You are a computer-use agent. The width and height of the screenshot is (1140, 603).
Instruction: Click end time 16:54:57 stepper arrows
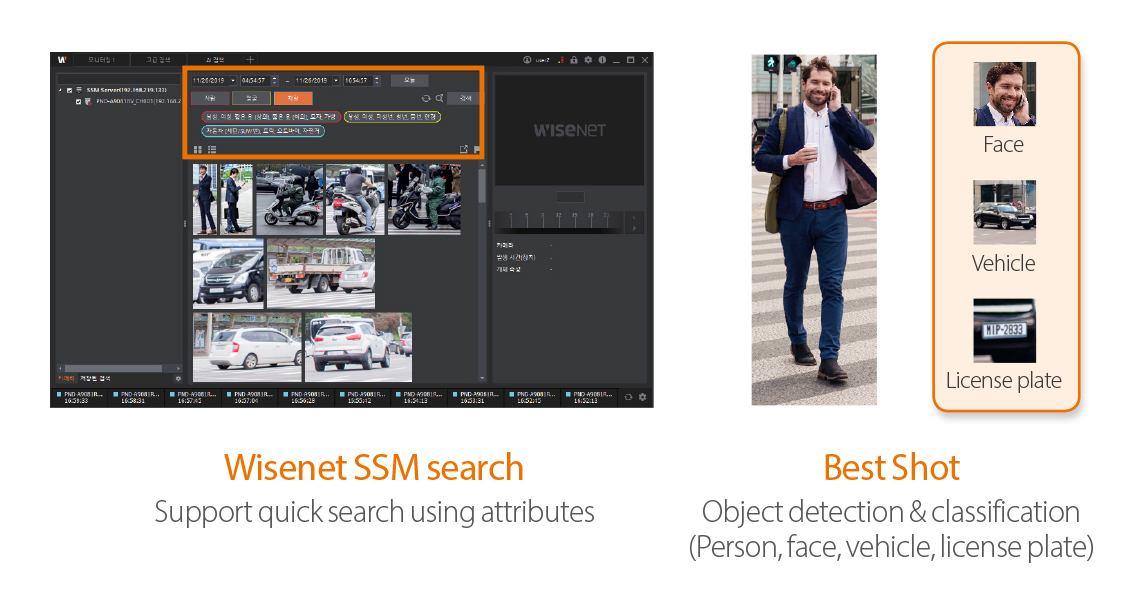[x=377, y=81]
